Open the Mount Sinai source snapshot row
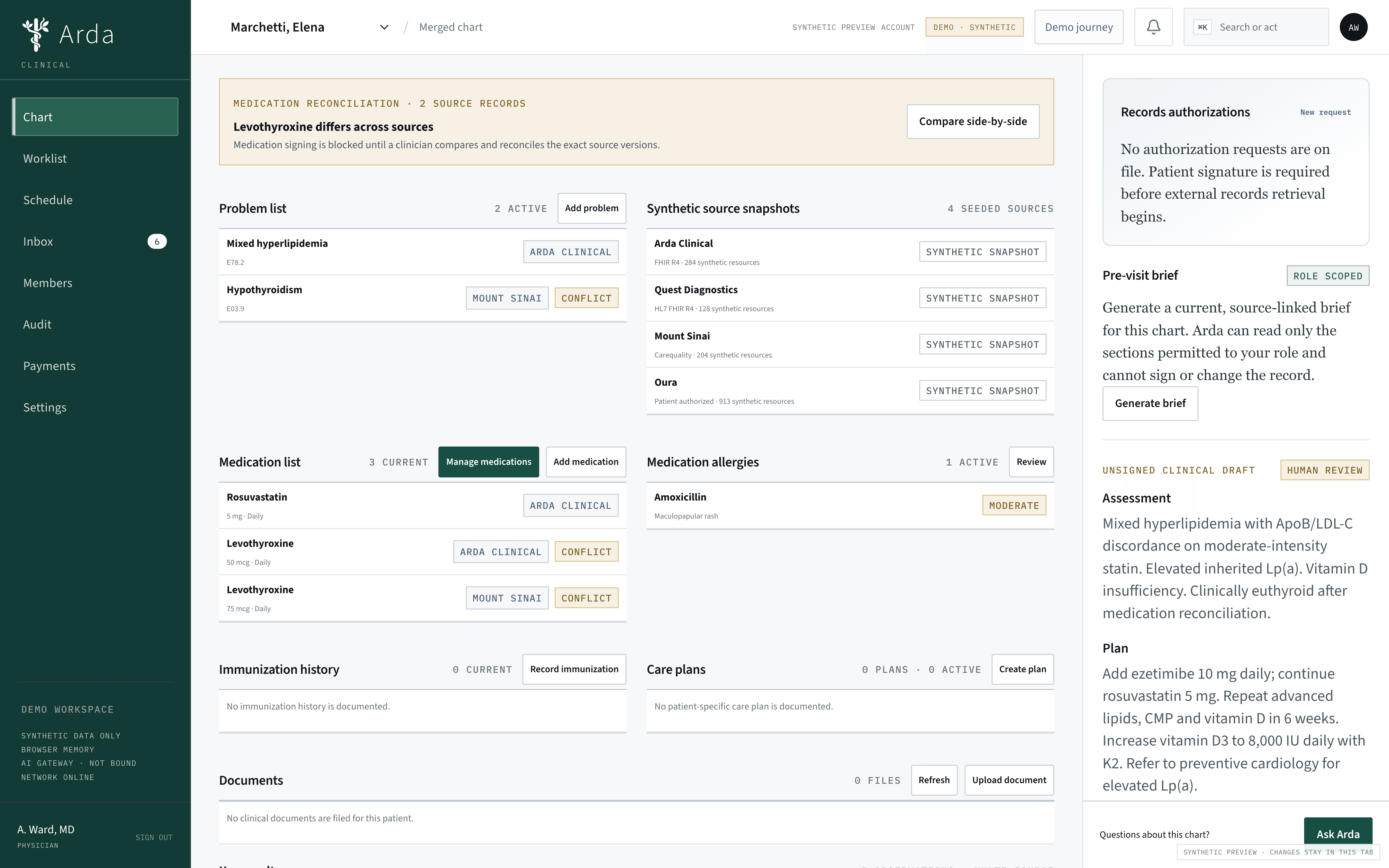The width and height of the screenshot is (1389, 868). (x=850, y=344)
